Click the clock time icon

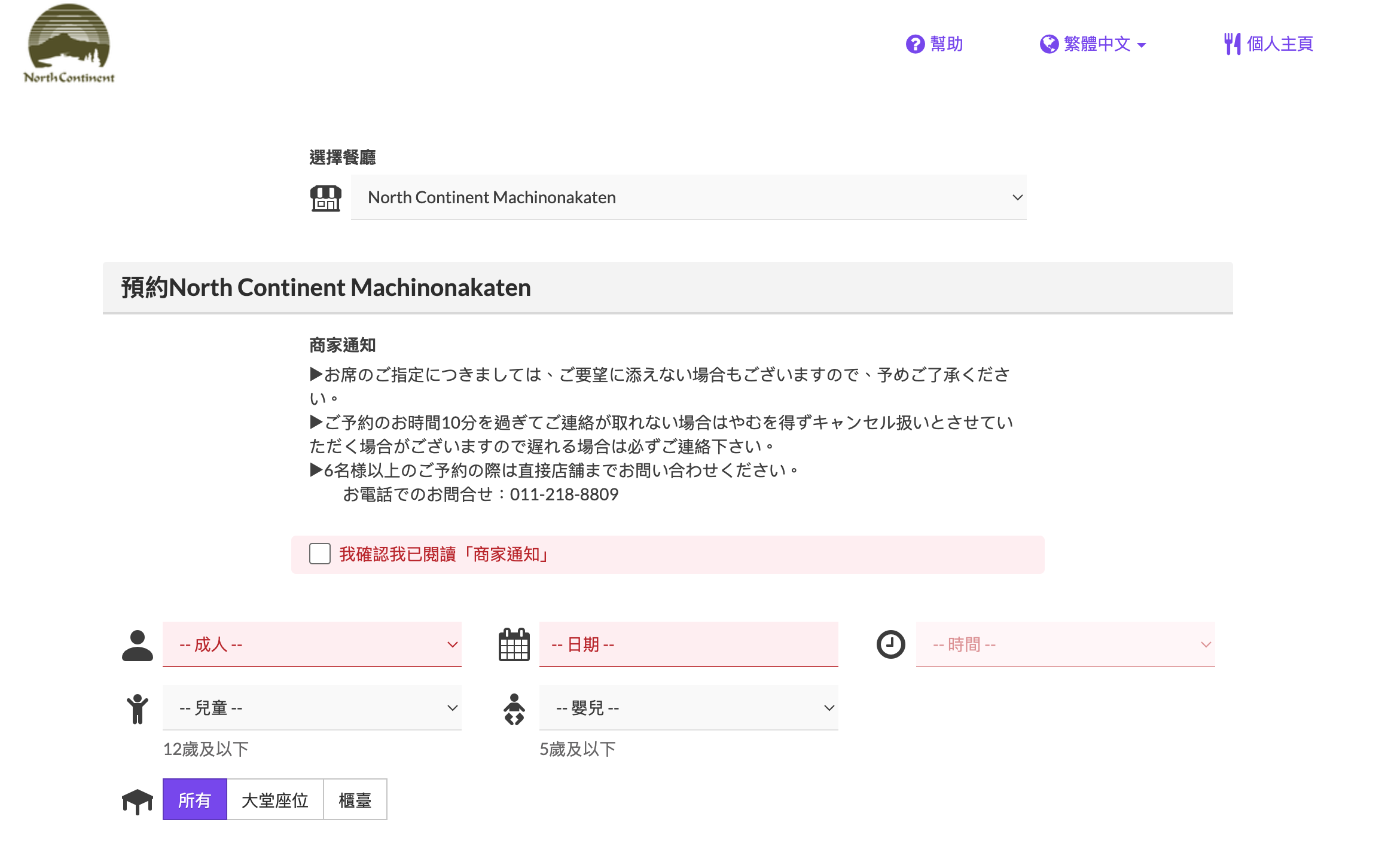(x=891, y=644)
